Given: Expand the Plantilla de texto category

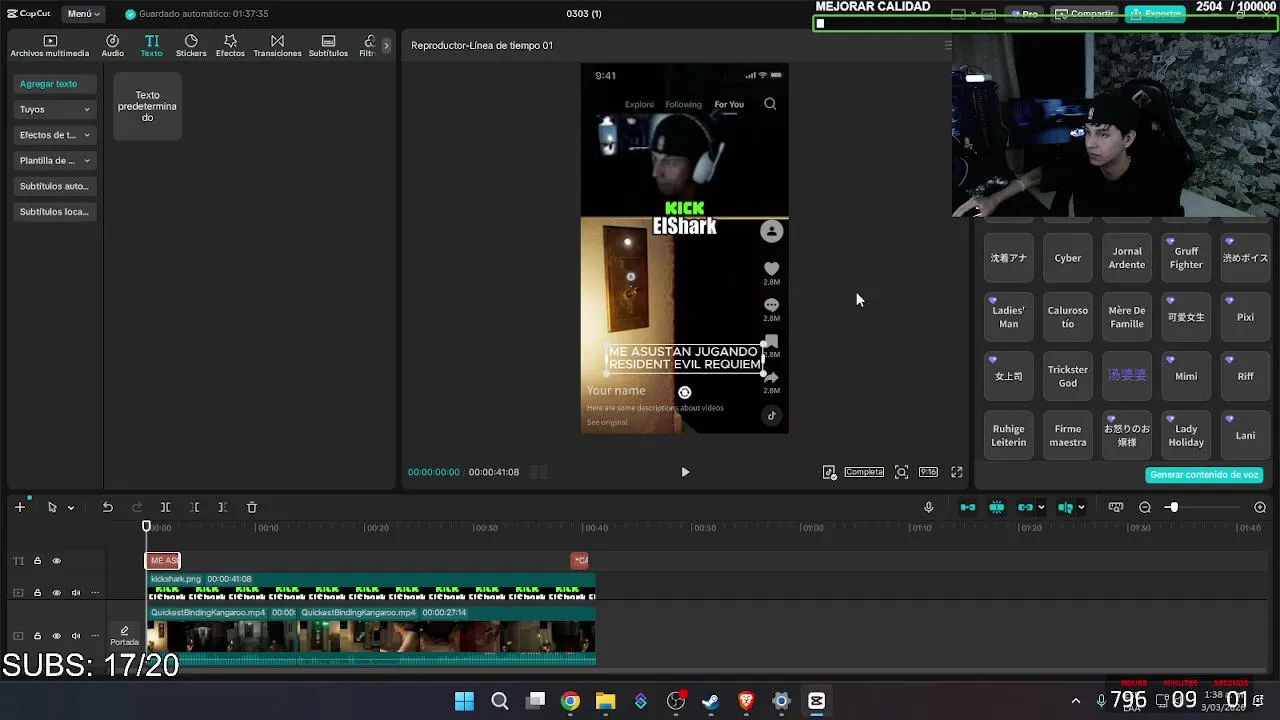Looking at the screenshot, I should coord(54,160).
